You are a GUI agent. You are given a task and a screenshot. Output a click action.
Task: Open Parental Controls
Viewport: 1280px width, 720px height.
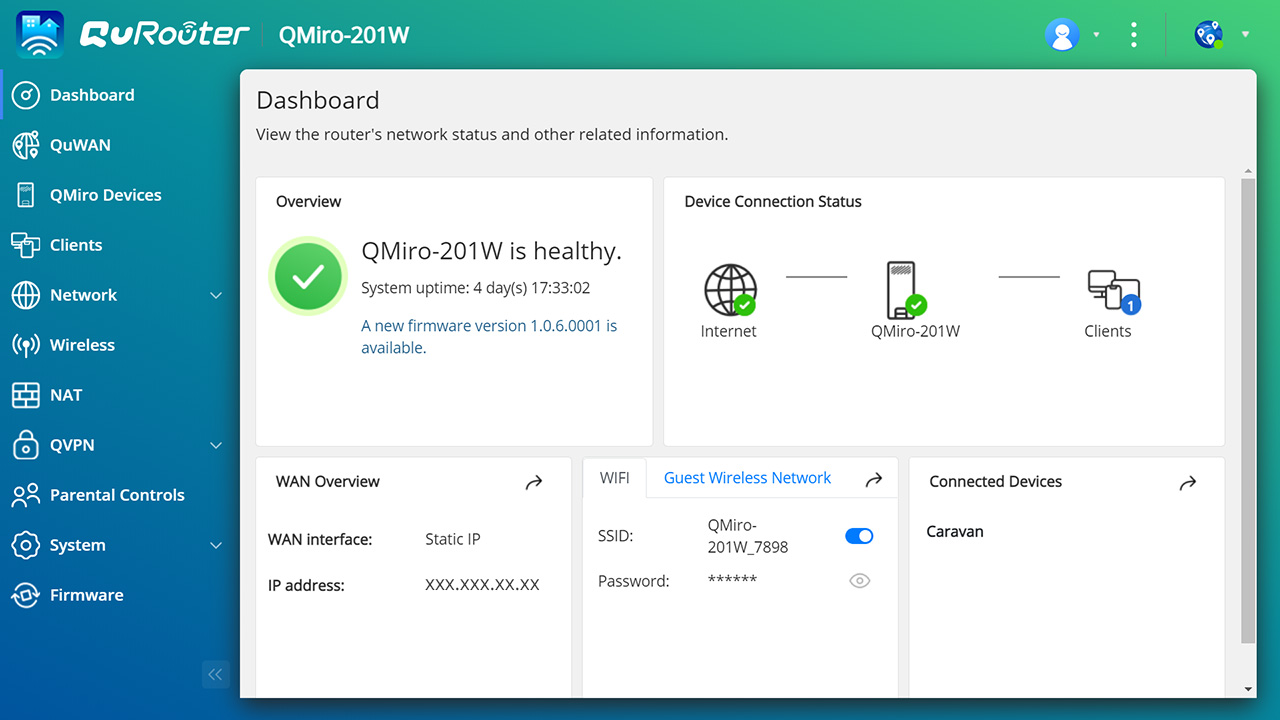[x=117, y=494]
